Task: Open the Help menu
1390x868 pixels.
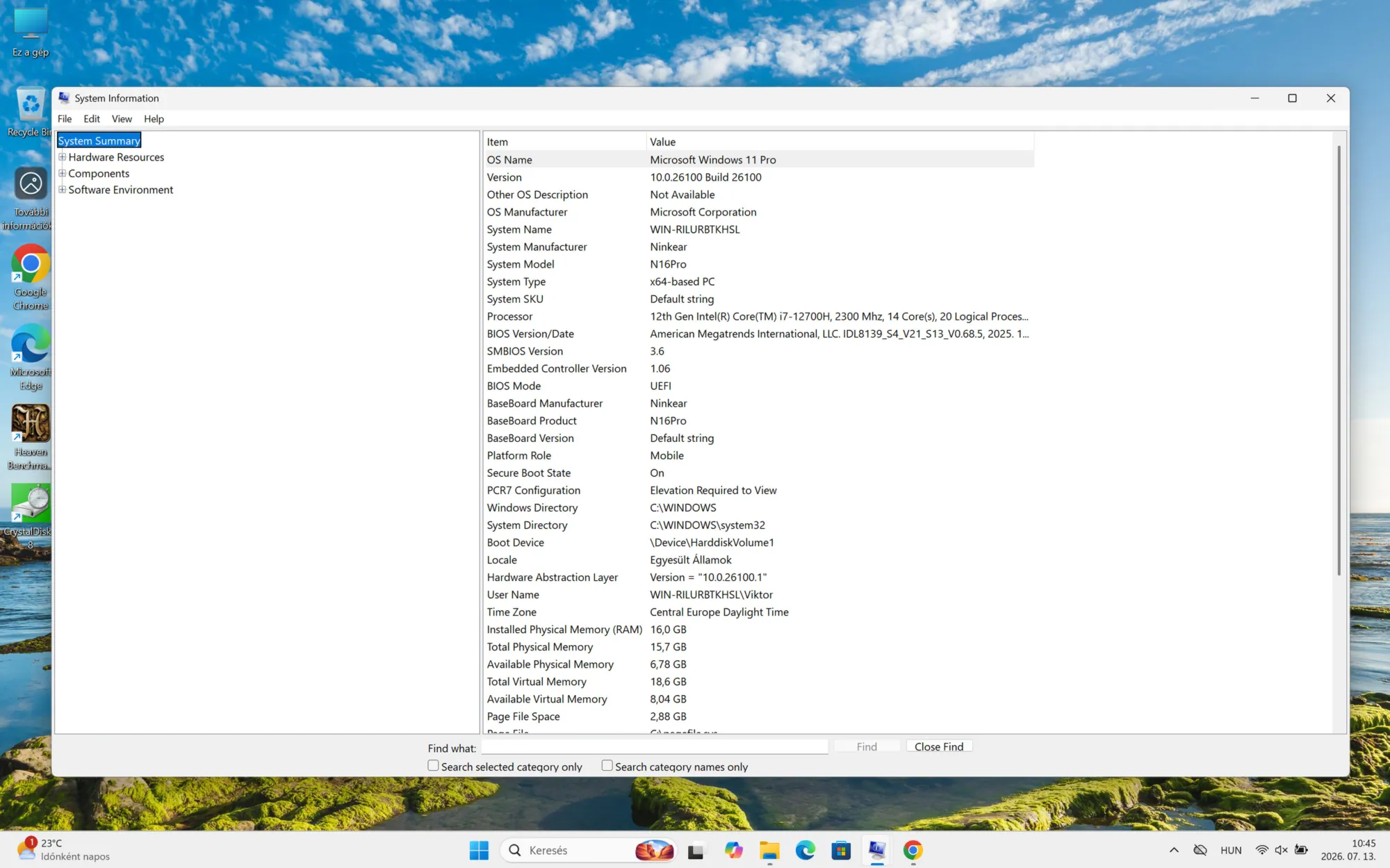Action: click(x=154, y=119)
